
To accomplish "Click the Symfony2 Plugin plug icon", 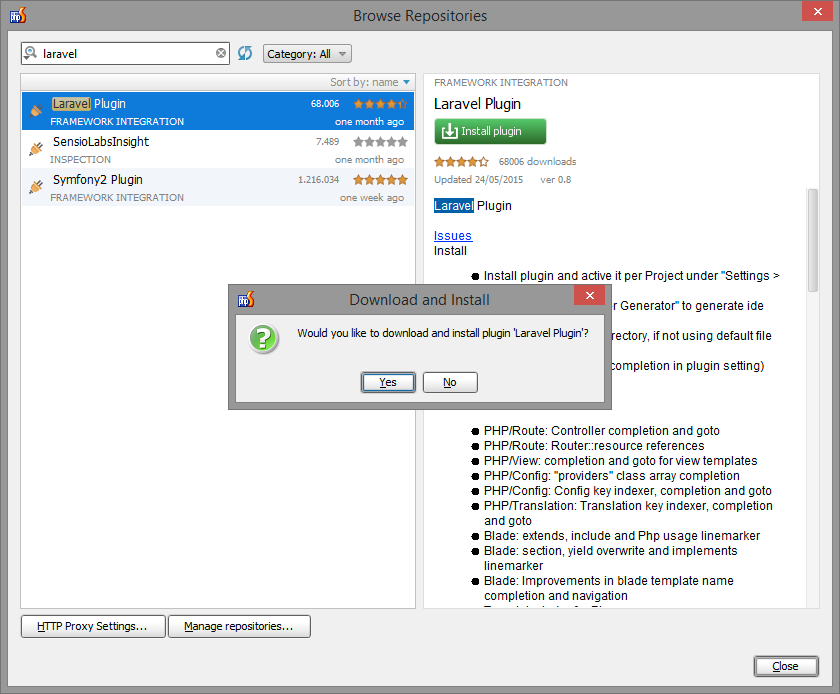I will 36,186.
